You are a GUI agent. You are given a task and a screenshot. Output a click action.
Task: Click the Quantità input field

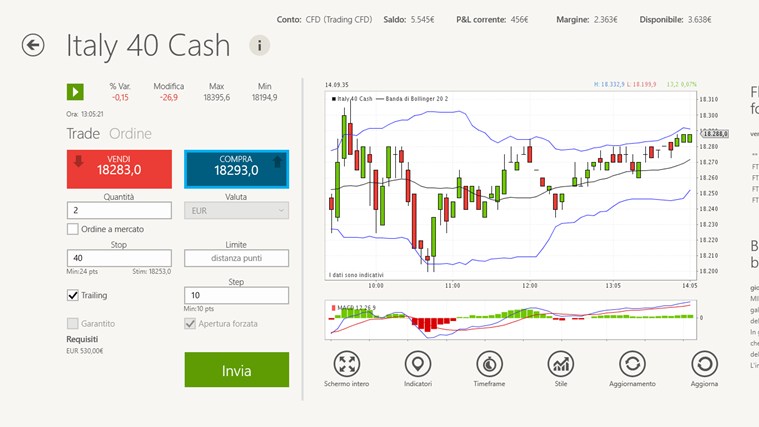118,210
